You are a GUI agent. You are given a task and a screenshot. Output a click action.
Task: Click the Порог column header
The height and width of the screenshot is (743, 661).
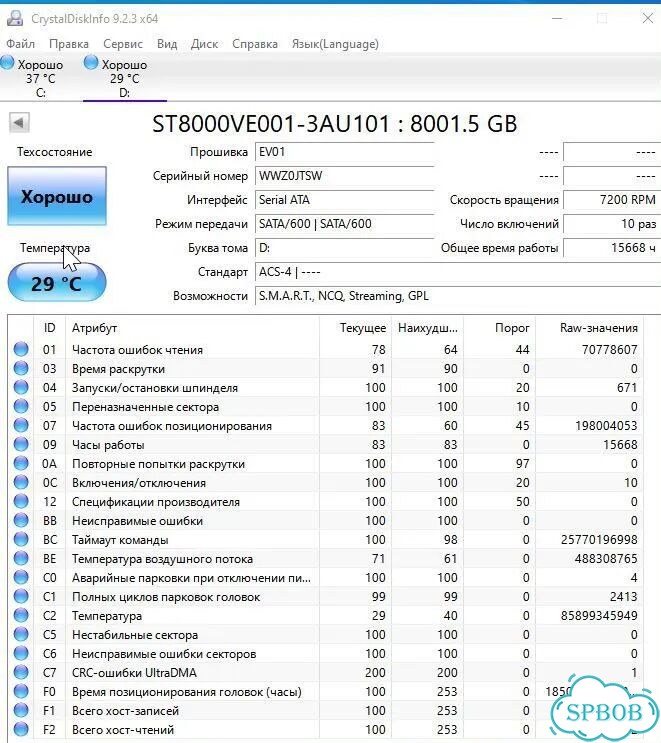click(499, 328)
